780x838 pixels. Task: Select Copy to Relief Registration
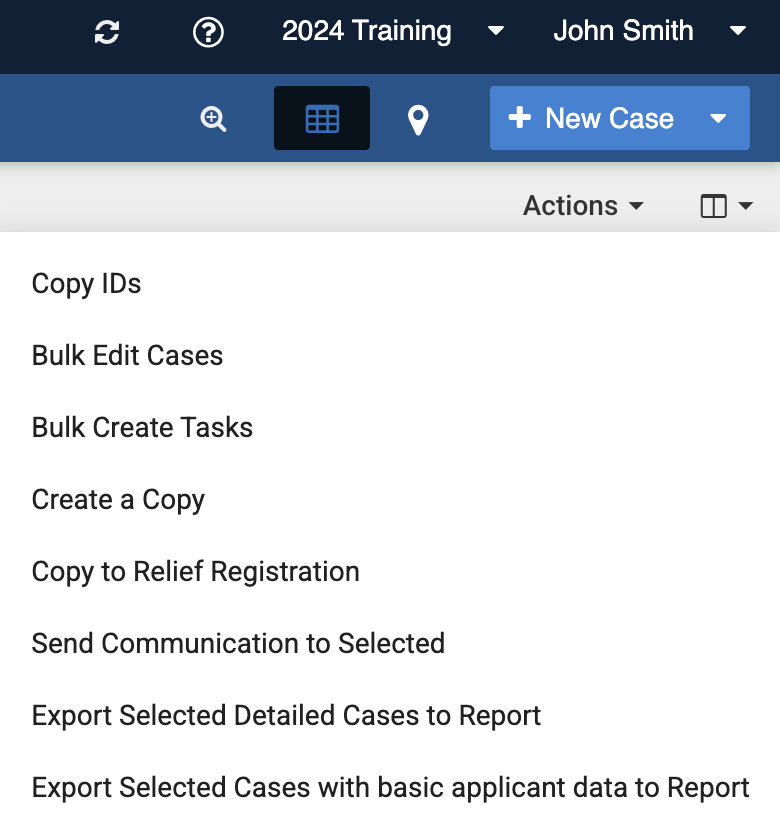tap(196, 572)
